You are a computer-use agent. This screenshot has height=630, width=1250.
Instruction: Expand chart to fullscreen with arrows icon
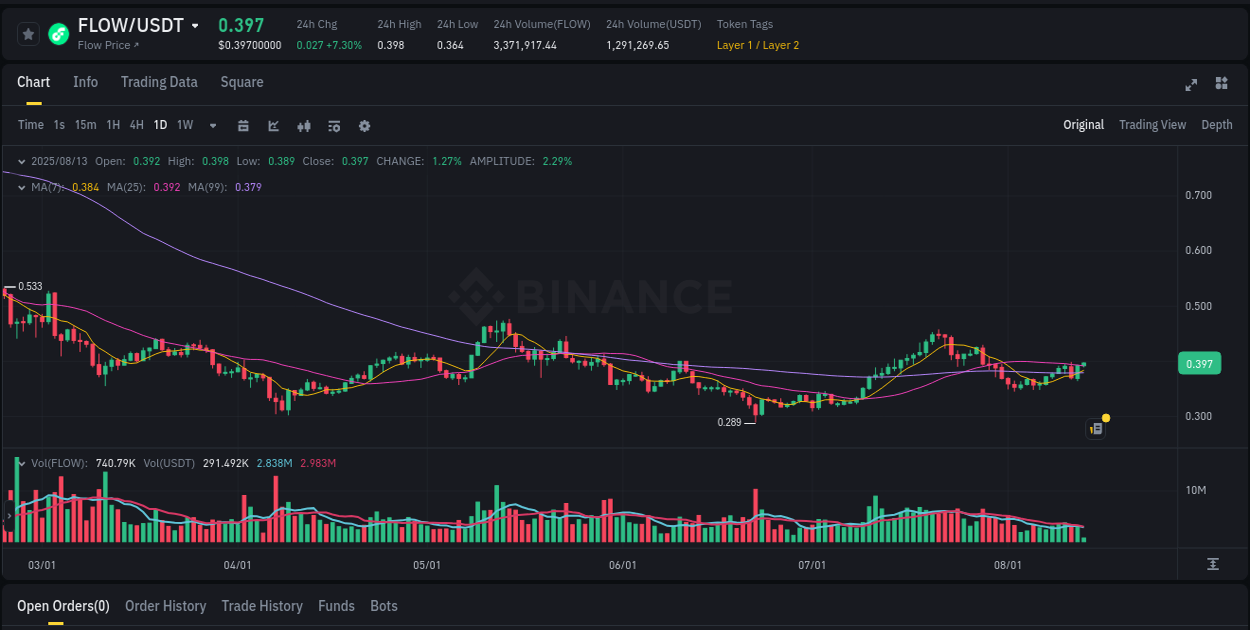[x=1190, y=85]
